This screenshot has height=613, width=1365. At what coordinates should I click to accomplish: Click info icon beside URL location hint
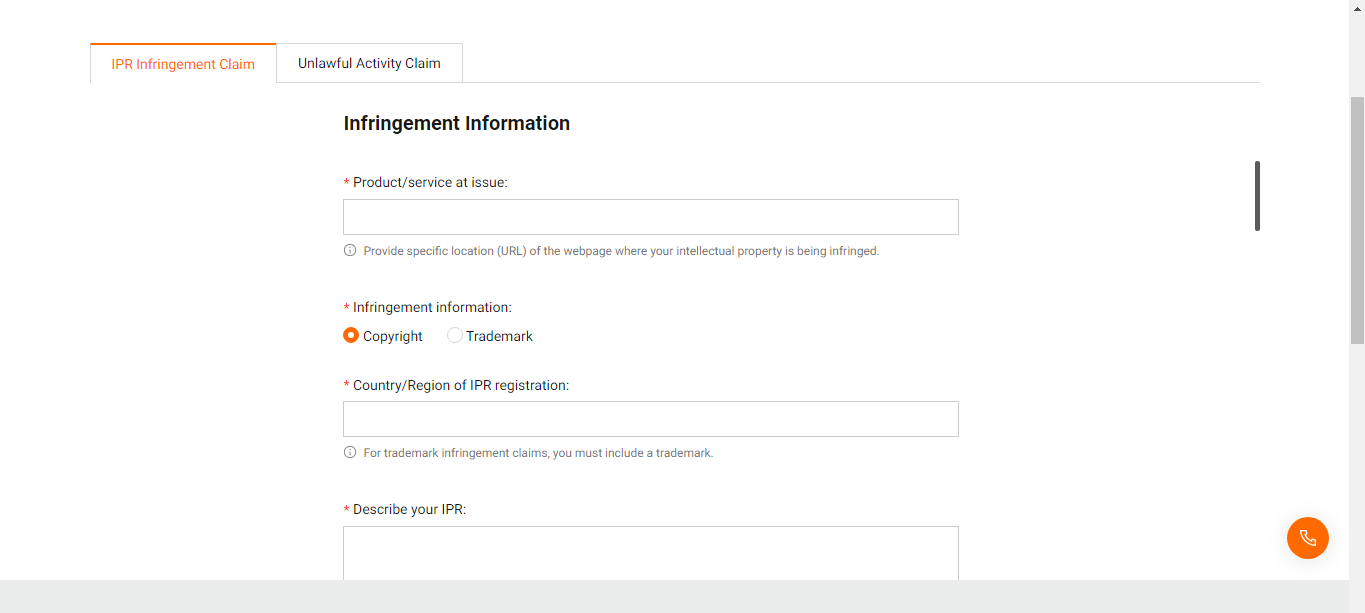click(x=350, y=251)
